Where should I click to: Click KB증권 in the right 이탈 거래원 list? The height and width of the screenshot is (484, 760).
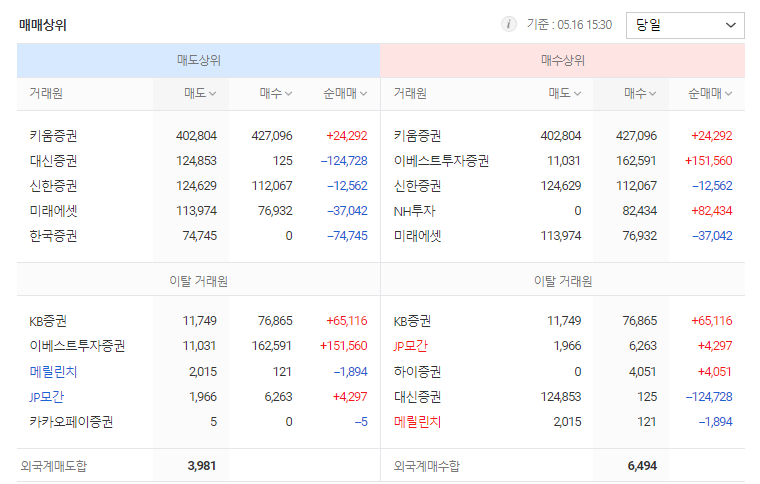pyautogui.click(x=412, y=321)
